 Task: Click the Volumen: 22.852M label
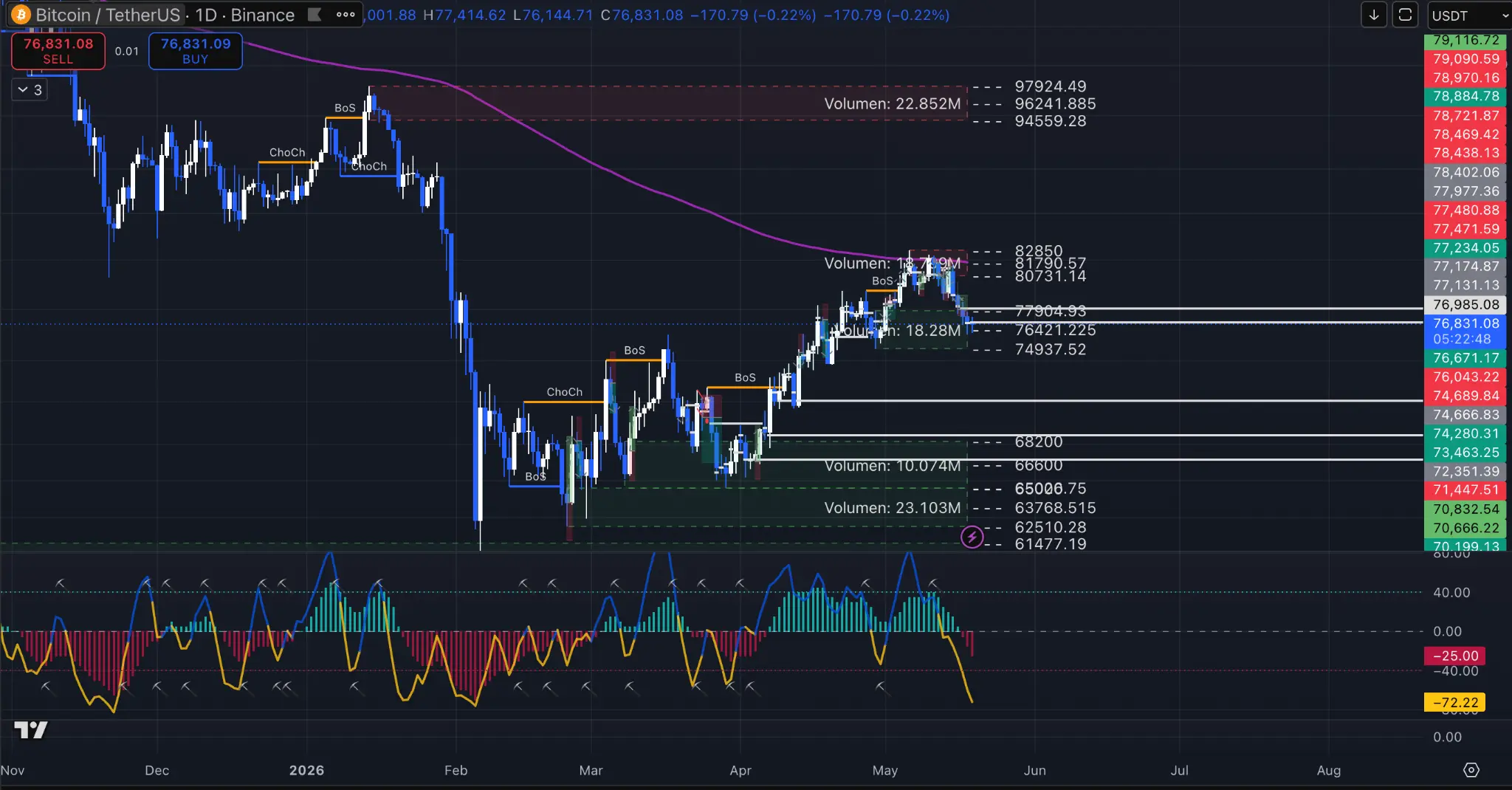click(x=893, y=103)
